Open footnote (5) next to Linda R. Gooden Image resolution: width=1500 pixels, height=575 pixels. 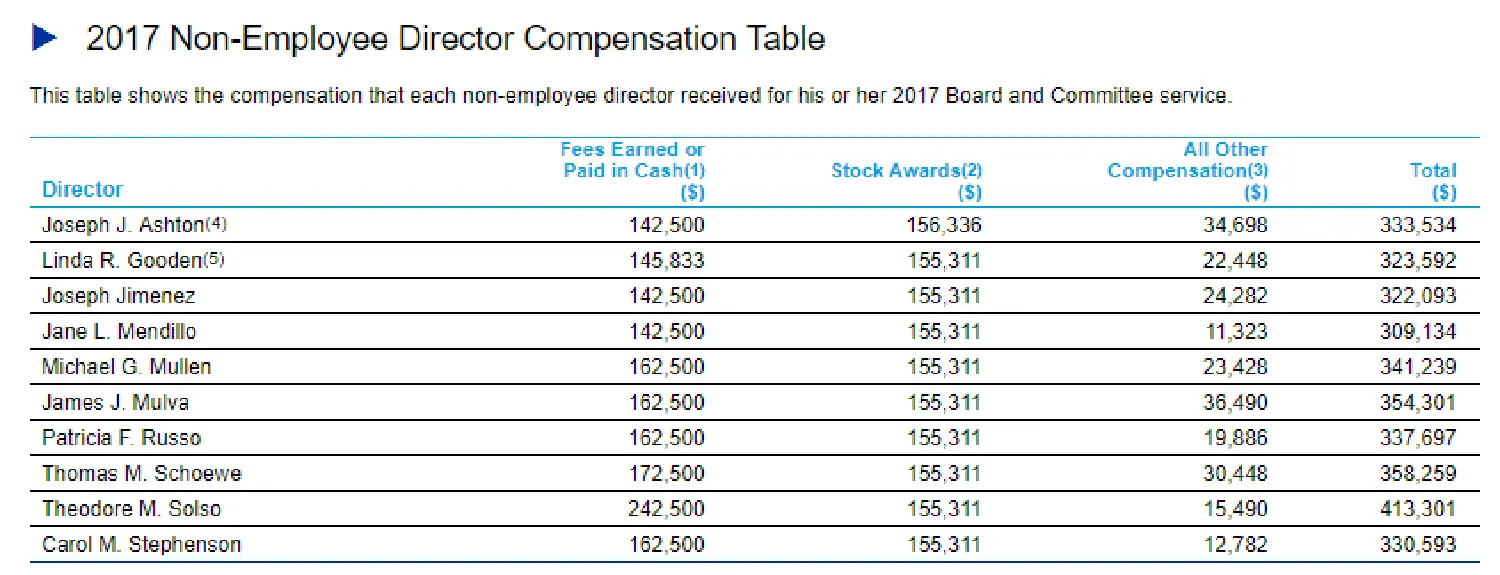click(213, 260)
